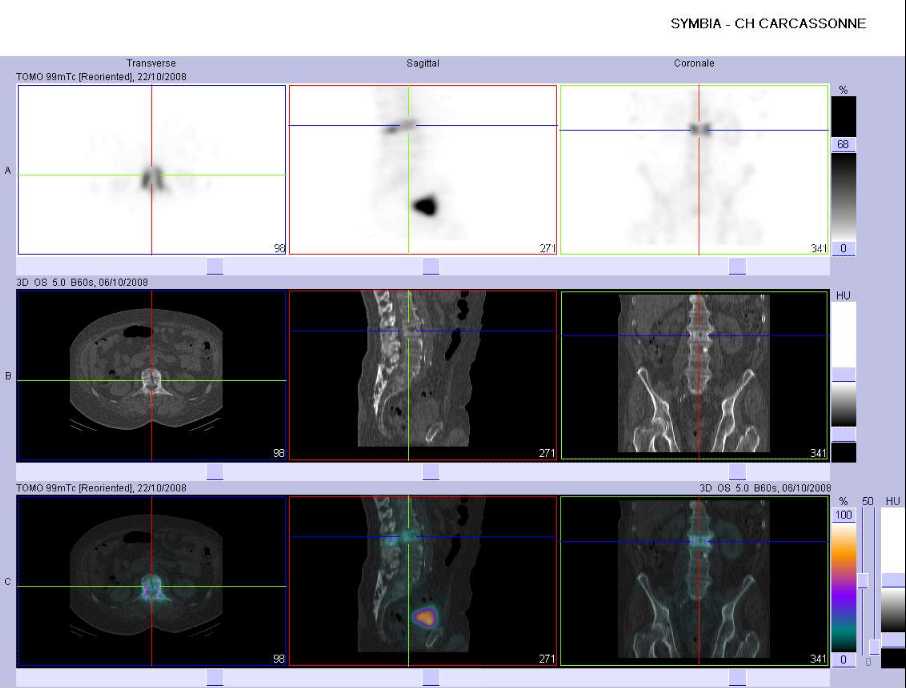Screen dimensions: 906x688
Task: Click row A coronal slice slider thumb
Action: [737, 266]
